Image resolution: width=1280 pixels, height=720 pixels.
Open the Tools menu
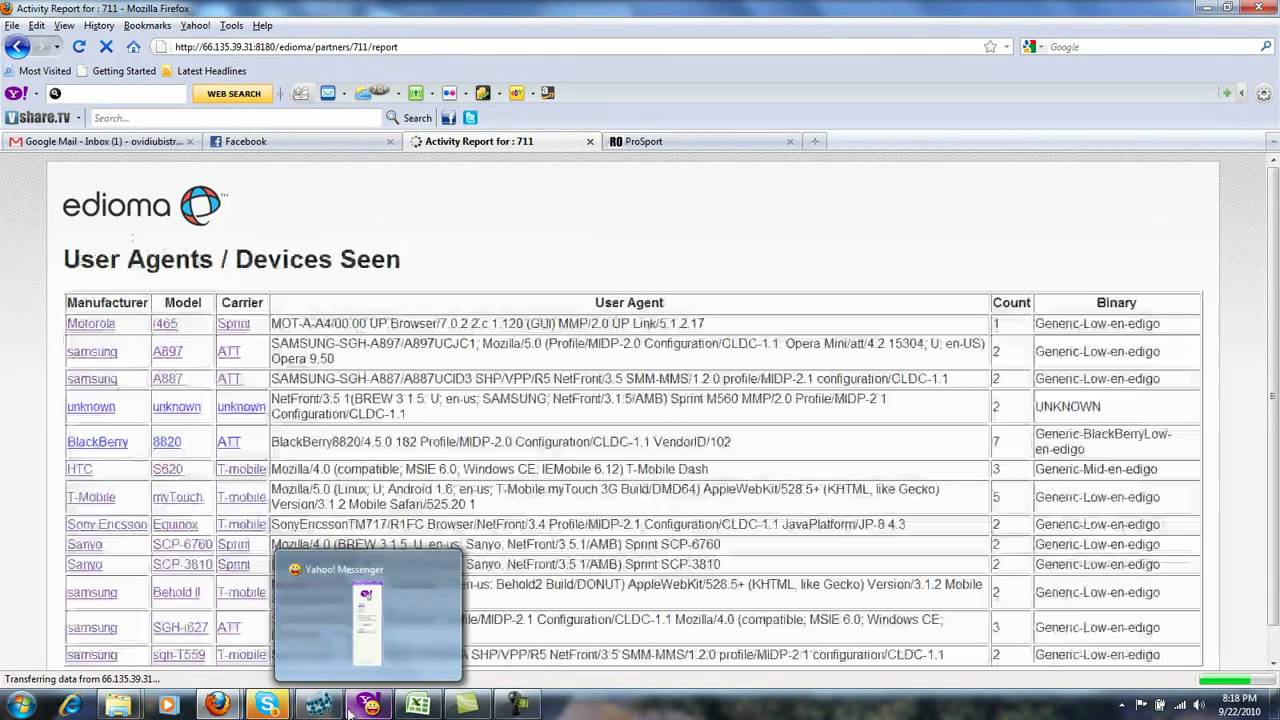tap(231, 26)
